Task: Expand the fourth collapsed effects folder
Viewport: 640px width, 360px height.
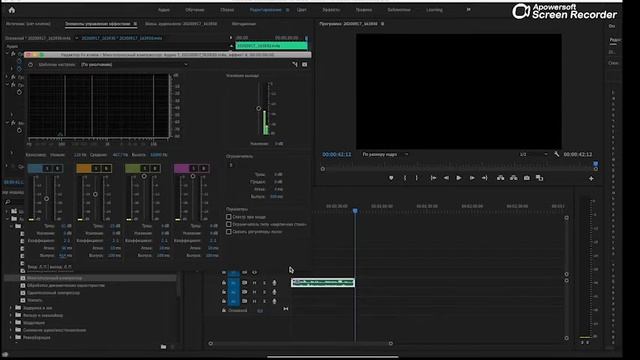Action: tap(11, 330)
